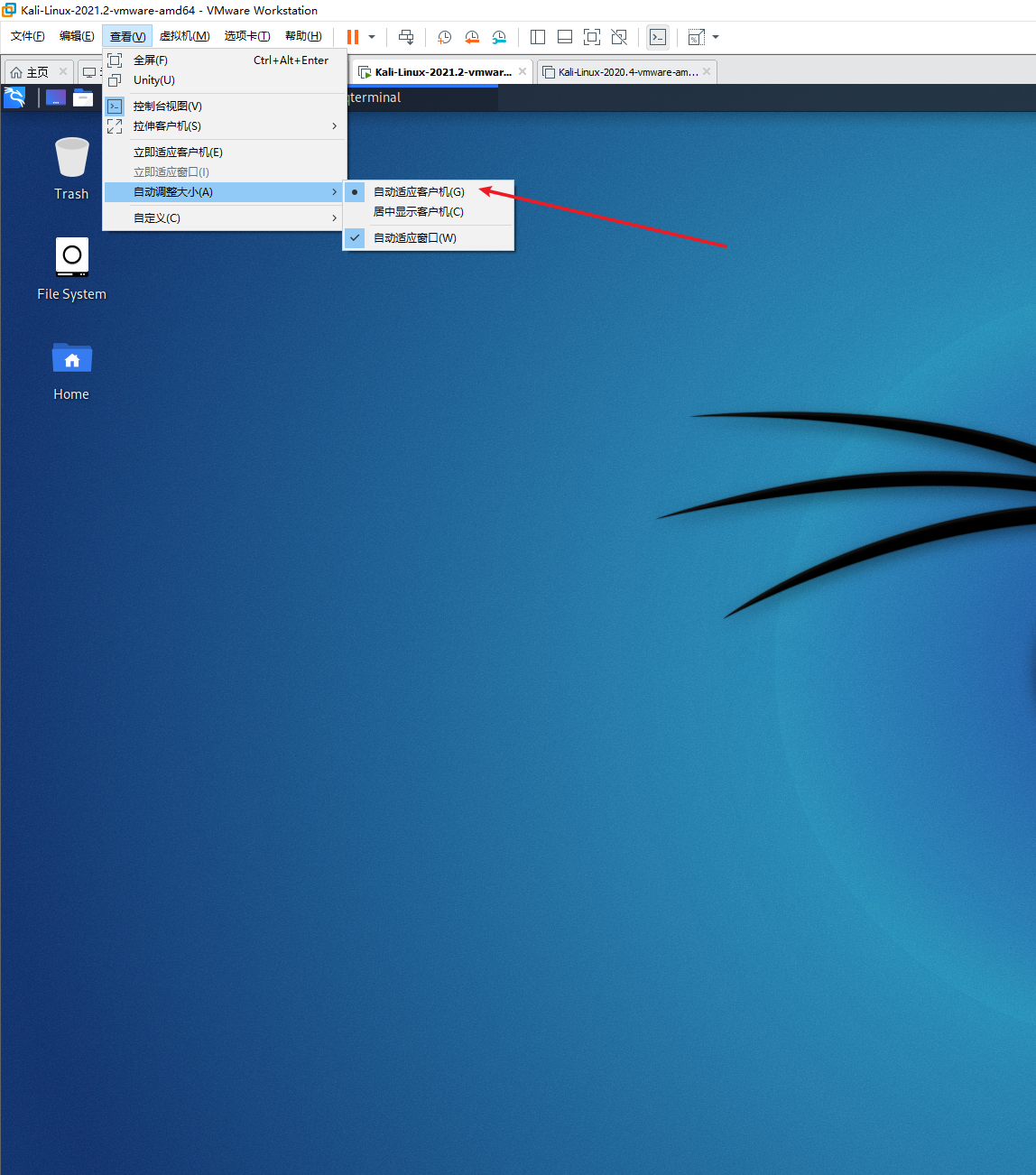Toggle the thumbnail bar icon in toolbar
This screenshot has height=1175, width=1036.
pyautogui.click(x=565, y=37)
